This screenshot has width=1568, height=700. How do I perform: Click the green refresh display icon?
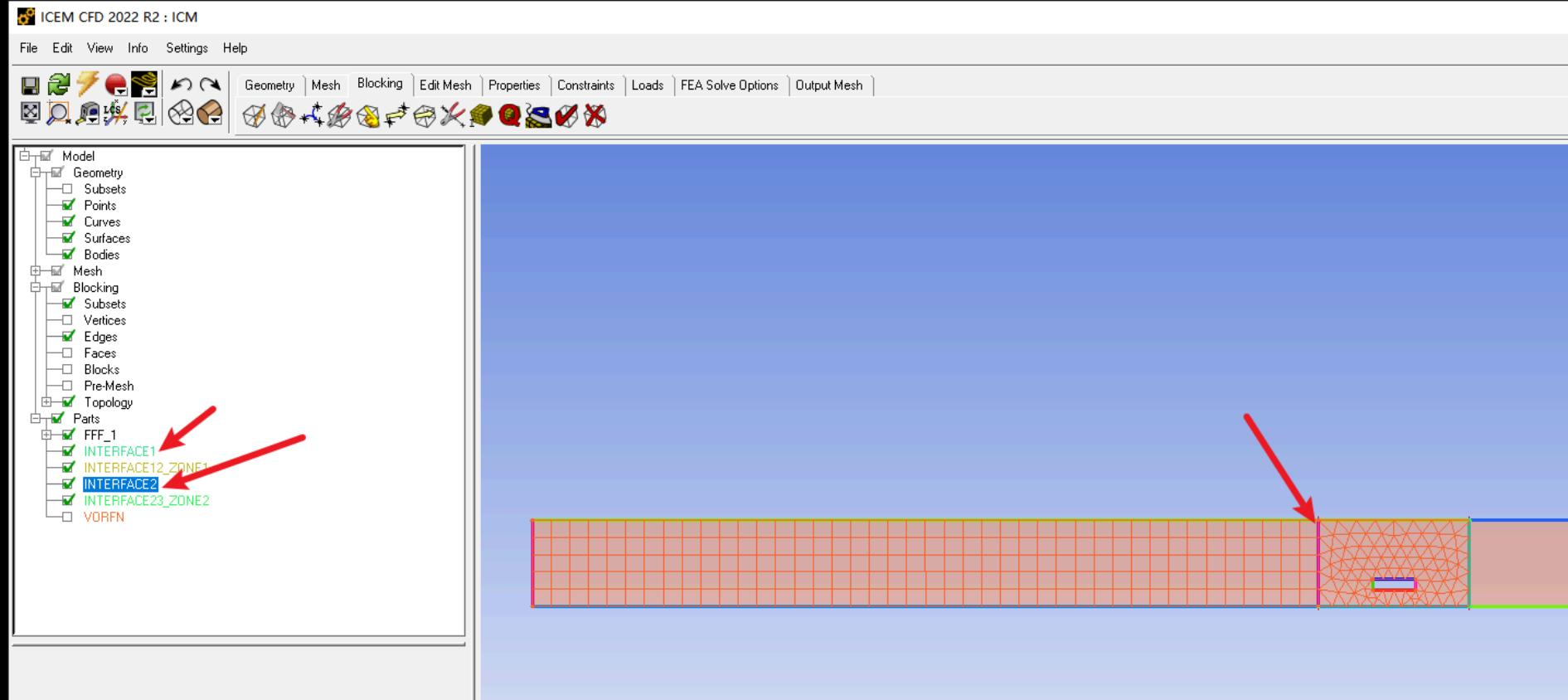[x=145, y=113]
